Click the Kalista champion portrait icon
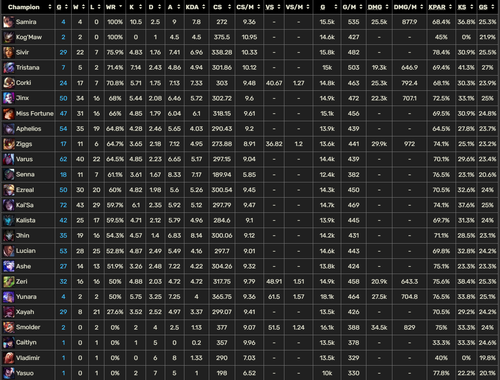This screenshot has width=500, height=380. (8, 220)
